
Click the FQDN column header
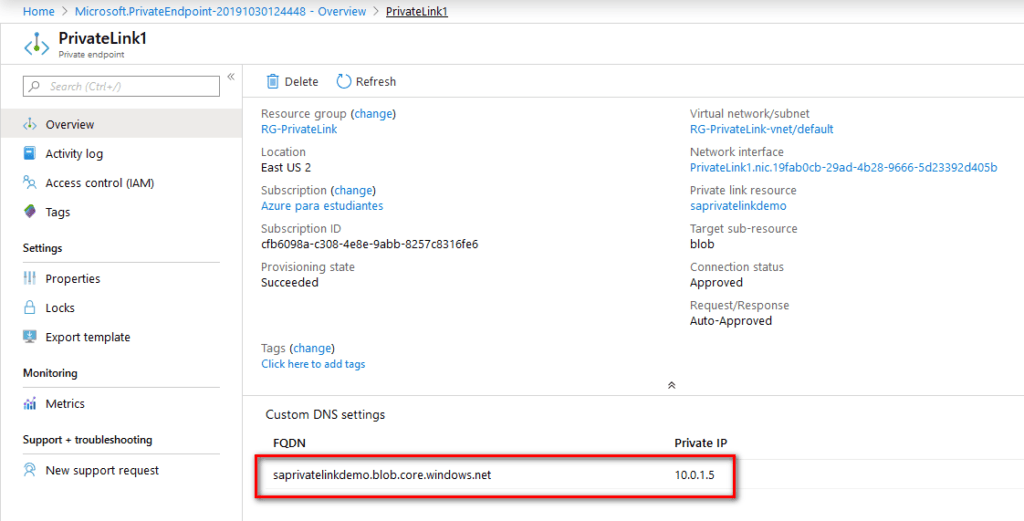[x=289, y=443]
